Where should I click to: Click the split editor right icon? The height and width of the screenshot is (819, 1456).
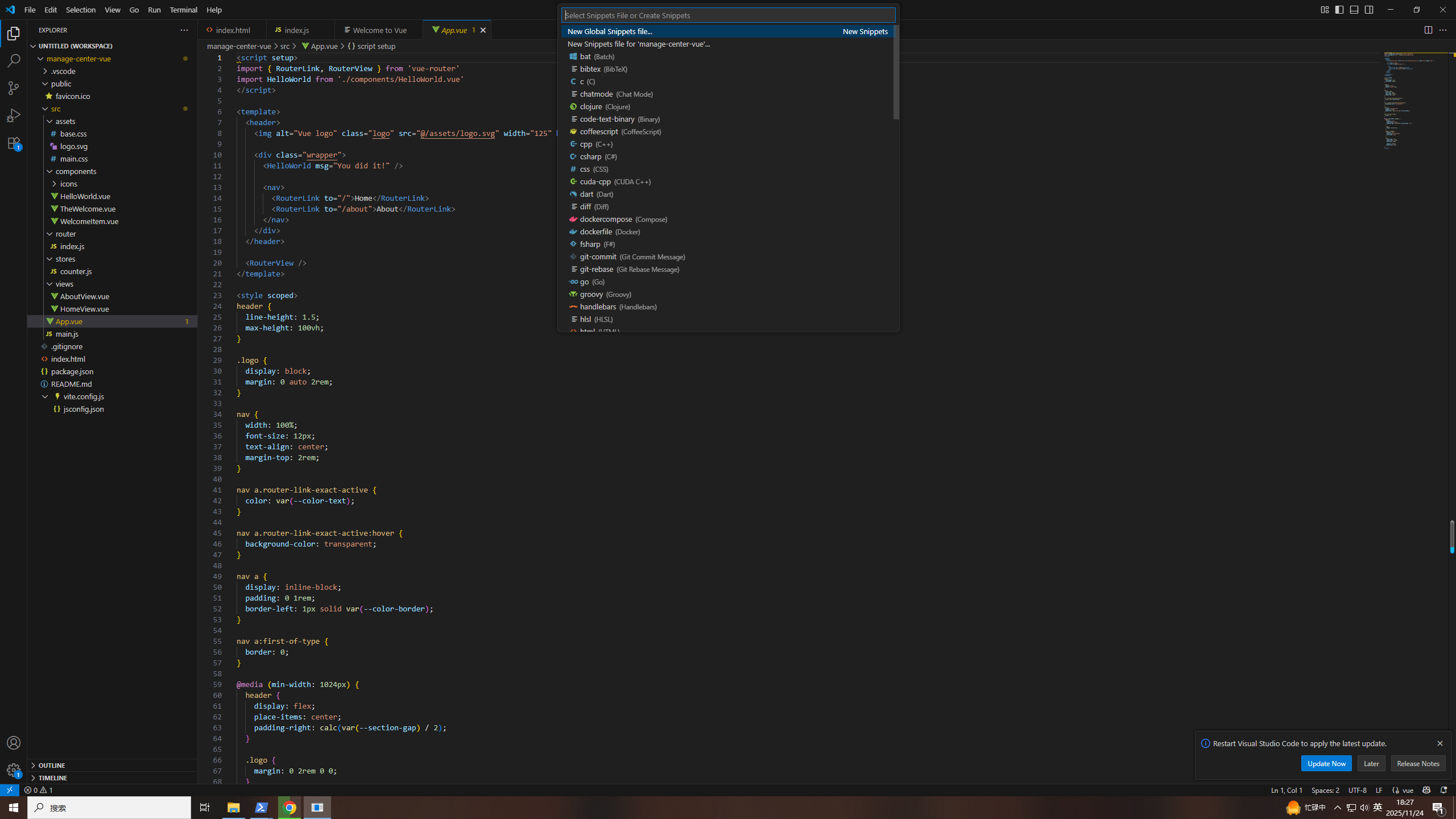tap(1428, 30)
